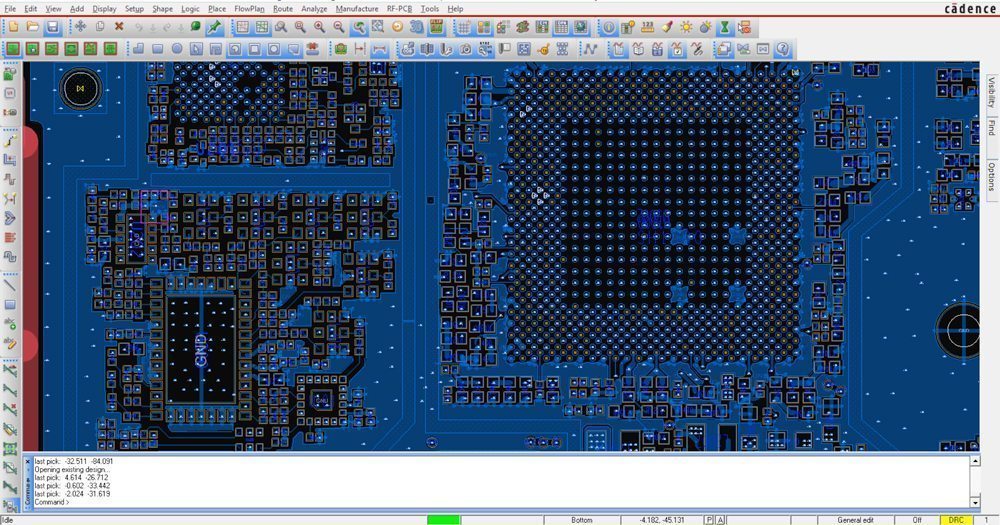Click the paintbrush Assign Color icon
The width and height of the screenshot is (1000, 525).
click(x=667, y=27)
